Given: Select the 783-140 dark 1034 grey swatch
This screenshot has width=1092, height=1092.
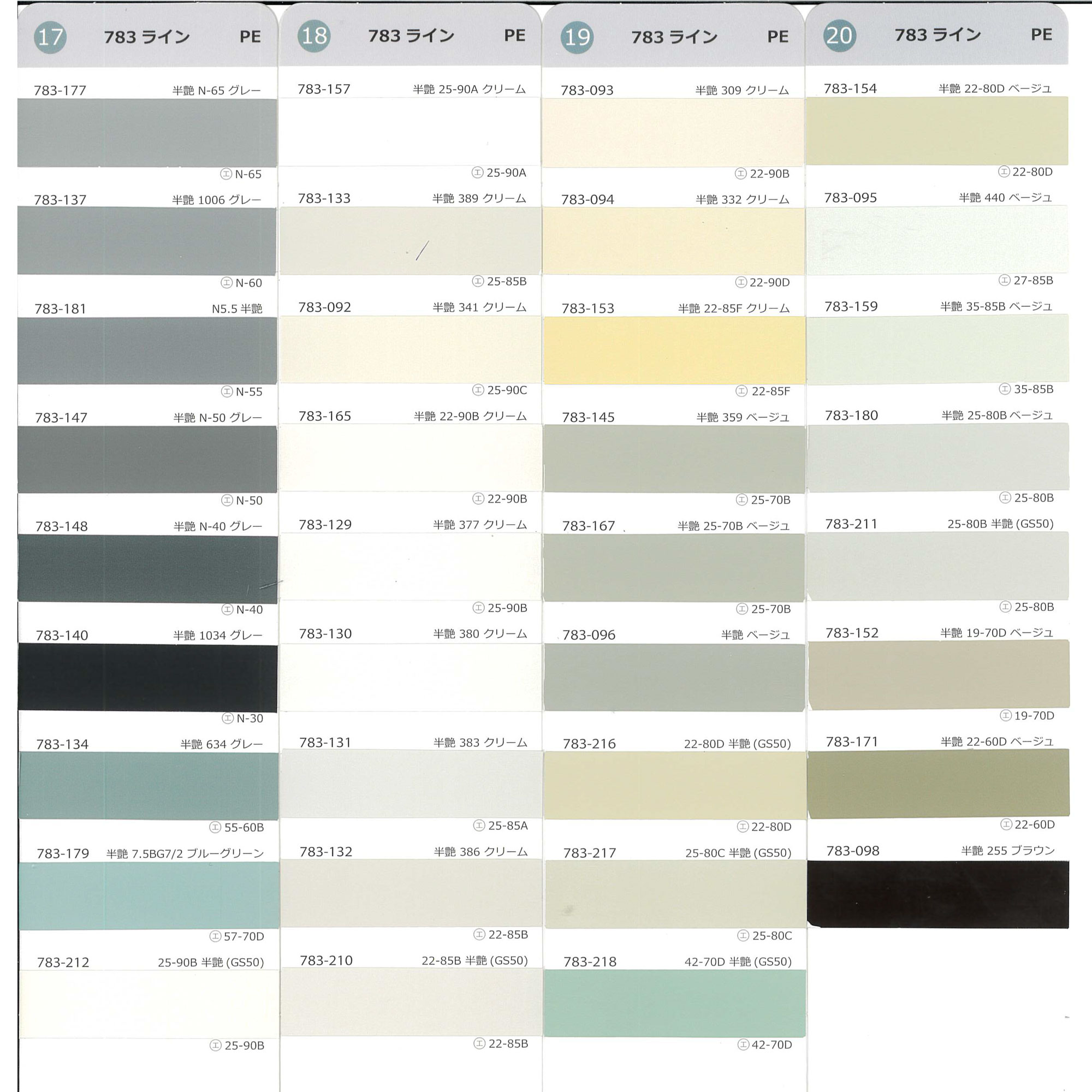Looking at the screenshot, I should click(x=148, y=677).
